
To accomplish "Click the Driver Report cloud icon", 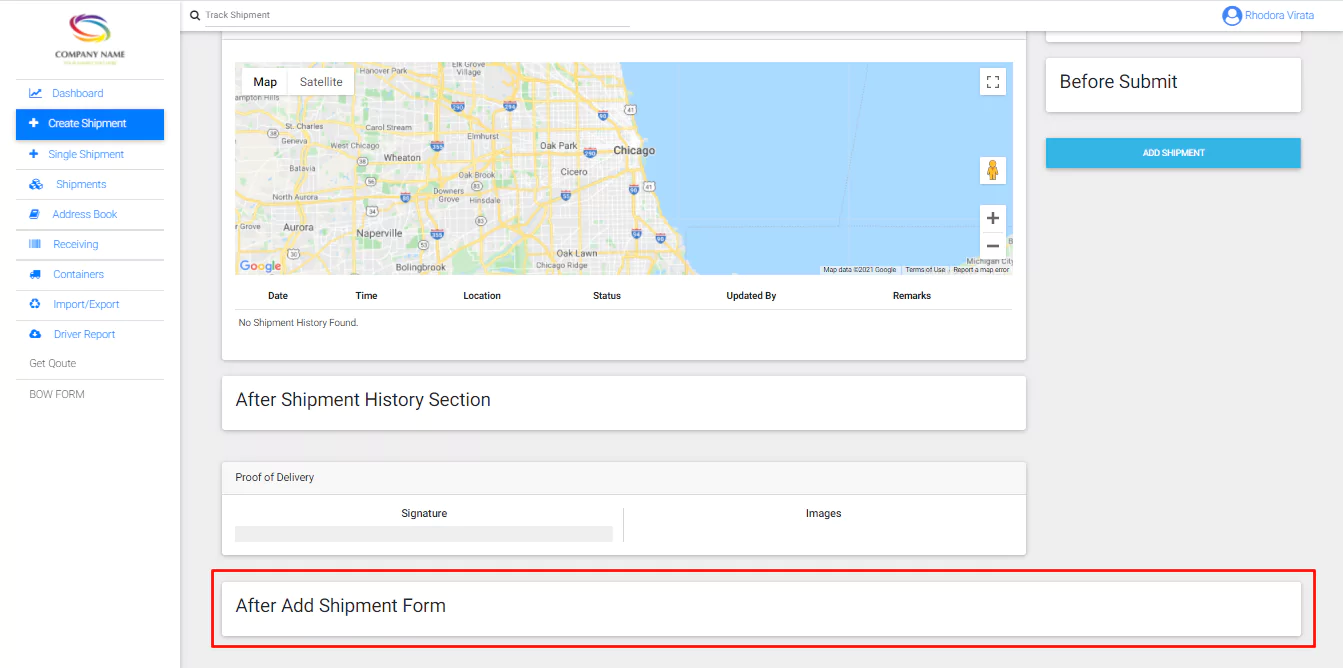I will [35, 334].
